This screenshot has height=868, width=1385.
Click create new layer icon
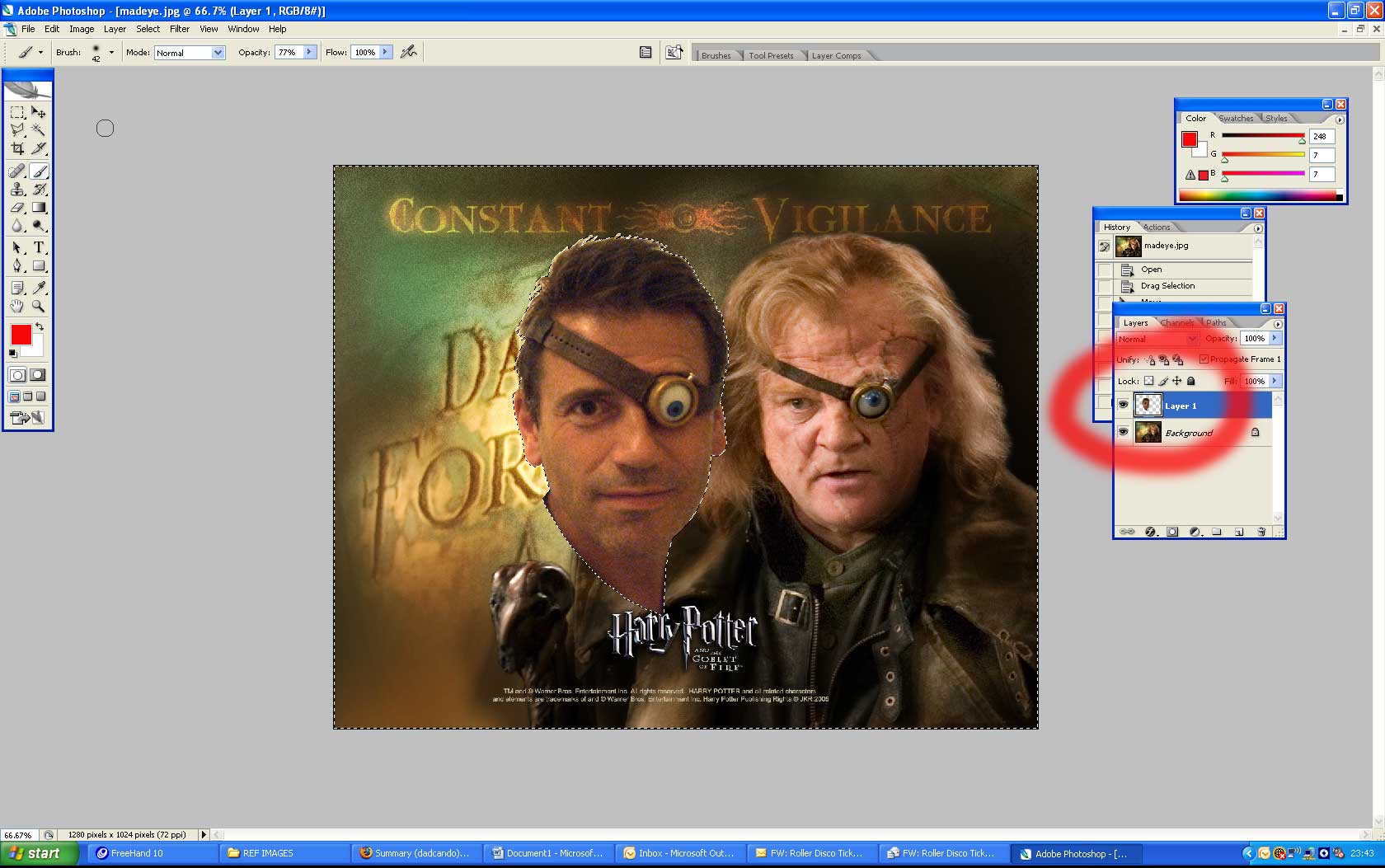[x=1239, y=532]
